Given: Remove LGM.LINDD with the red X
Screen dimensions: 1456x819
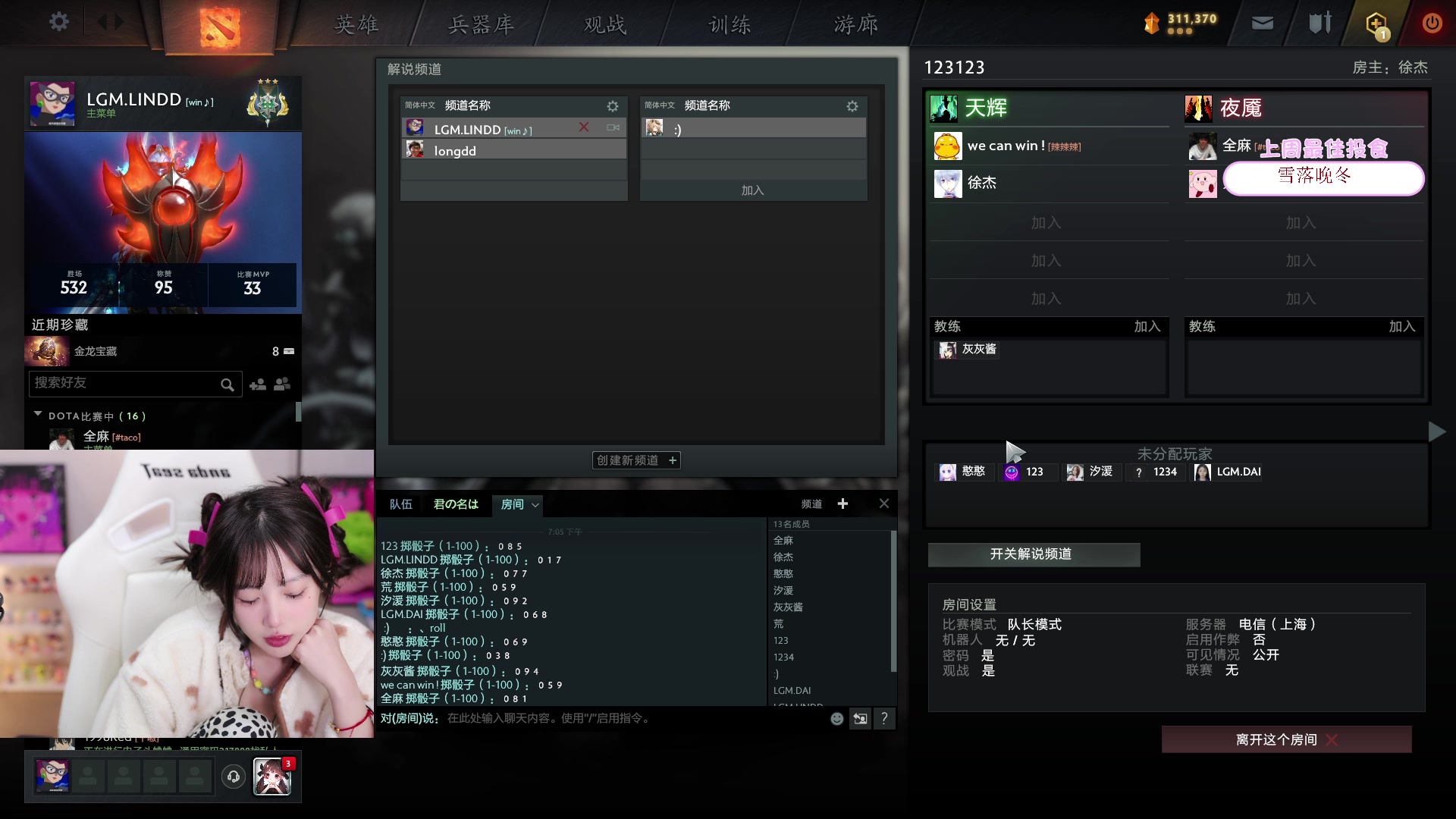Looking at the screenshot, I should pyautogui.click(x=584, y=127).
